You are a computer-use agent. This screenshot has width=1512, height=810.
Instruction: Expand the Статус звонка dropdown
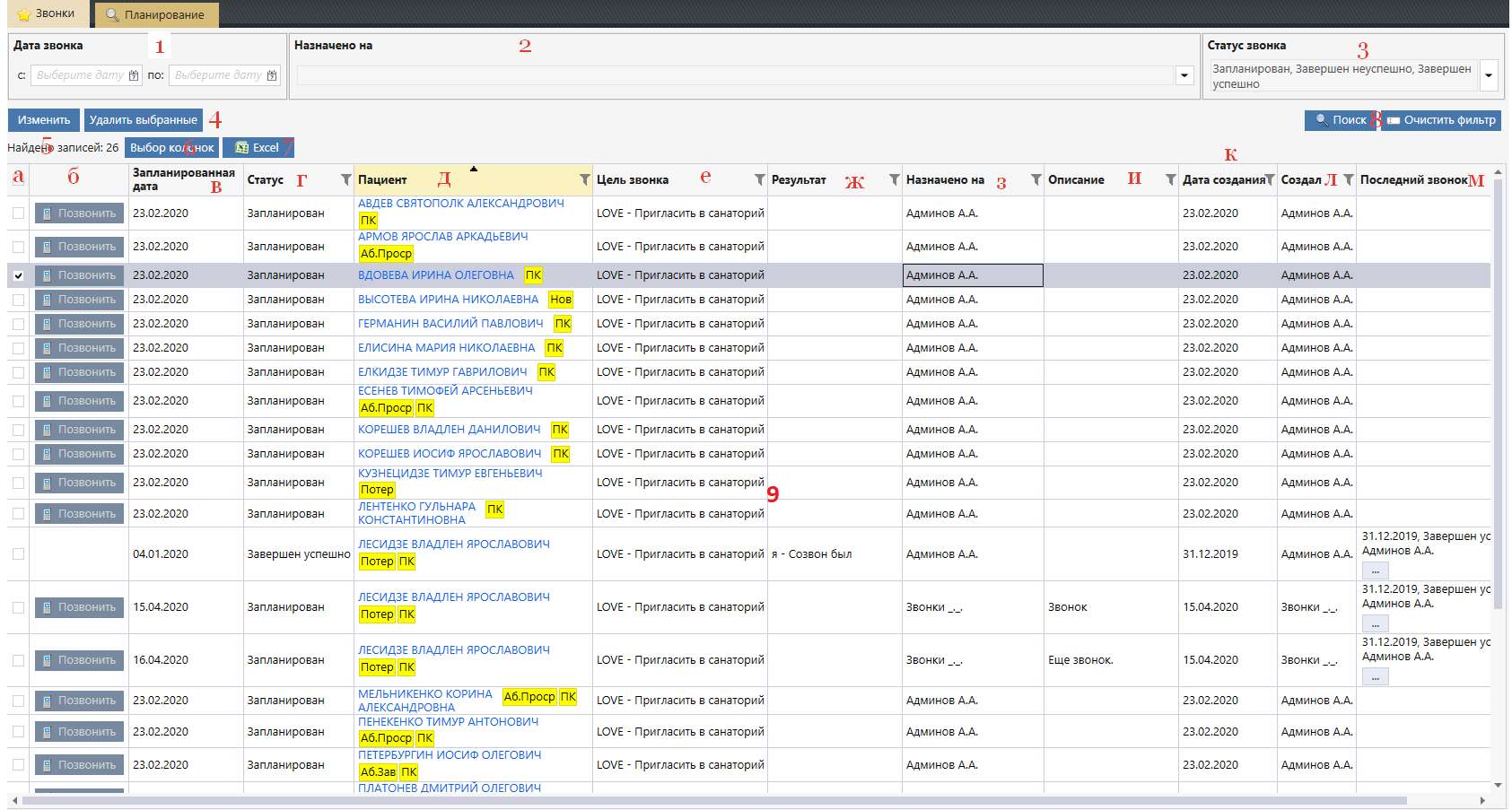click(1489, 76)
